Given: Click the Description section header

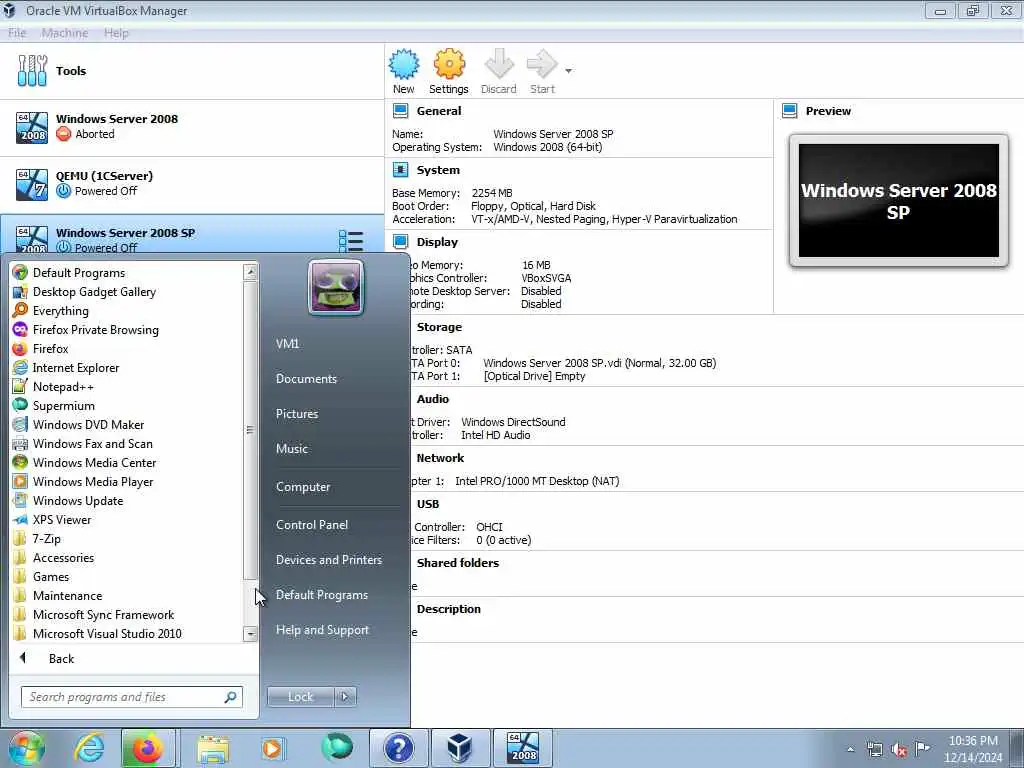Looking at the screenshot, I should [x=449, y=609].
